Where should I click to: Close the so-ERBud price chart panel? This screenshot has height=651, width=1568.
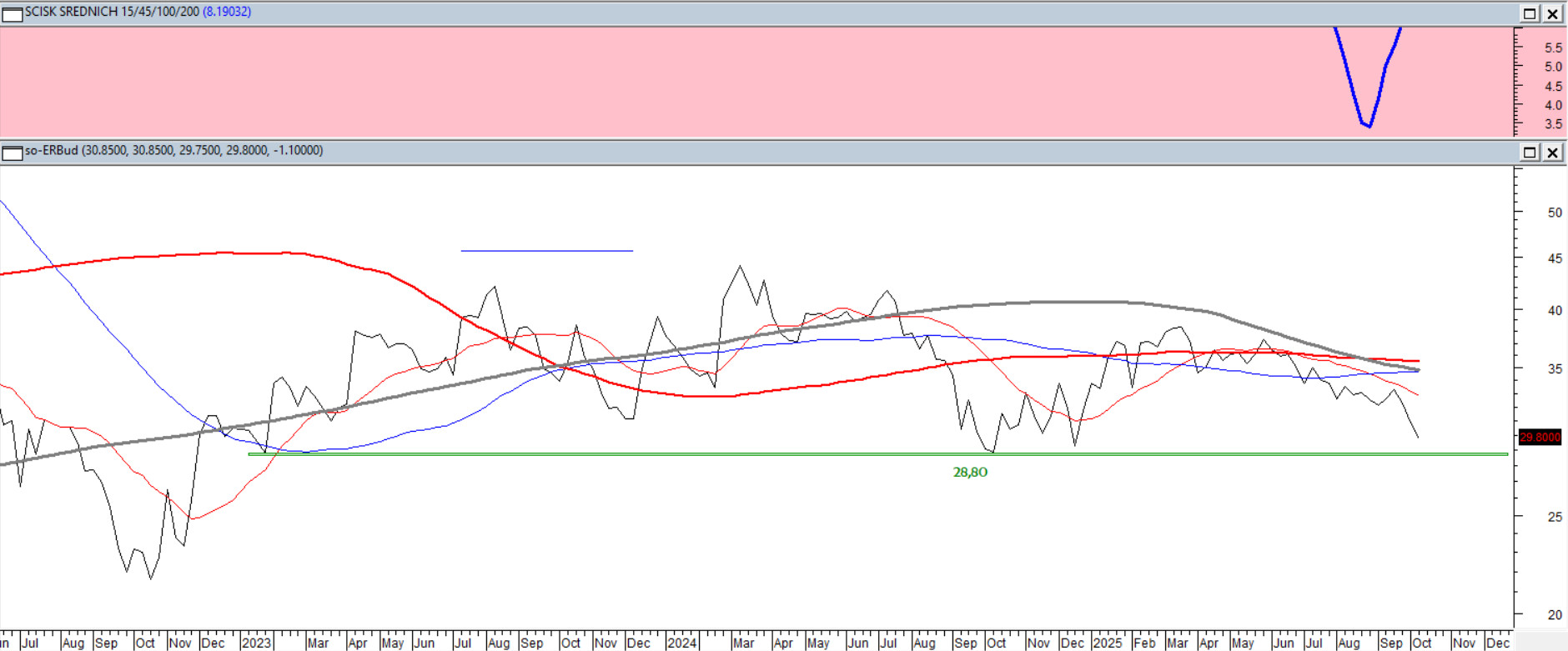(x=1552, y=153)
